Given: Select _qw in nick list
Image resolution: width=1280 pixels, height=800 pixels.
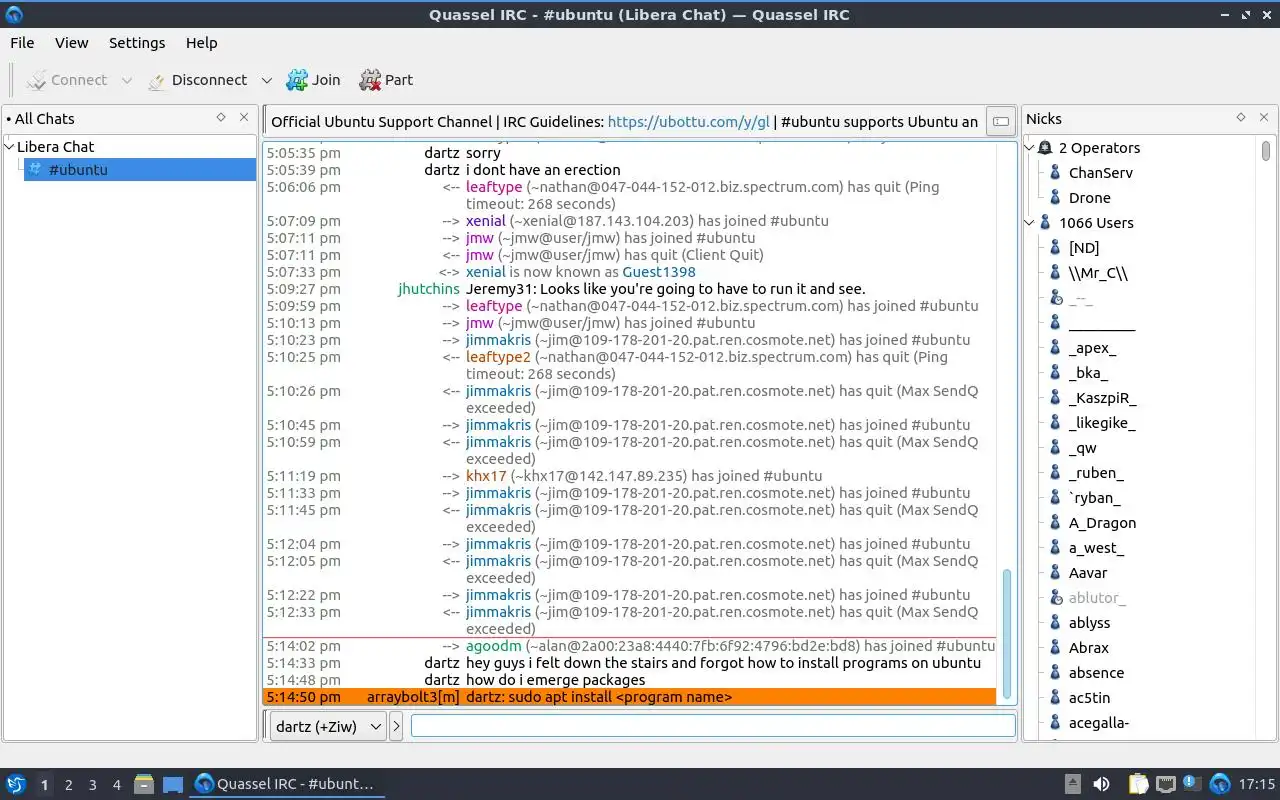Looking at the screenshot, I should tap(1082, 448).
